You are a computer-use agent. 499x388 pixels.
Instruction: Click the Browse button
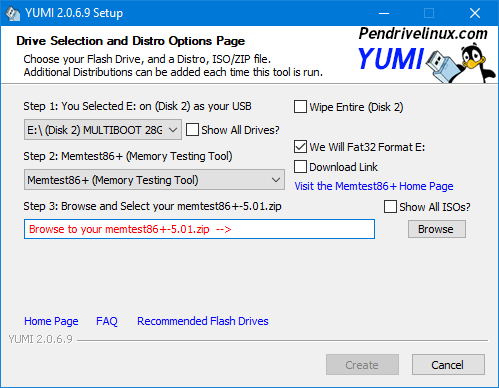tap(437, 229)
